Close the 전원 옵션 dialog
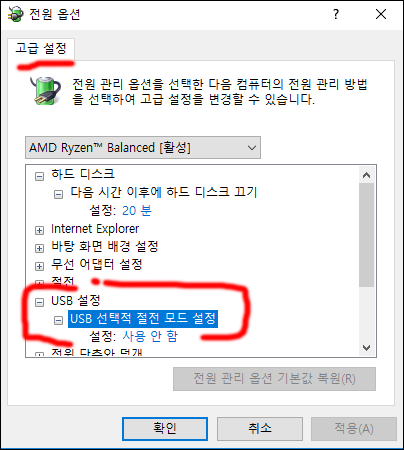Screen dimensions: 404x450 381,14
